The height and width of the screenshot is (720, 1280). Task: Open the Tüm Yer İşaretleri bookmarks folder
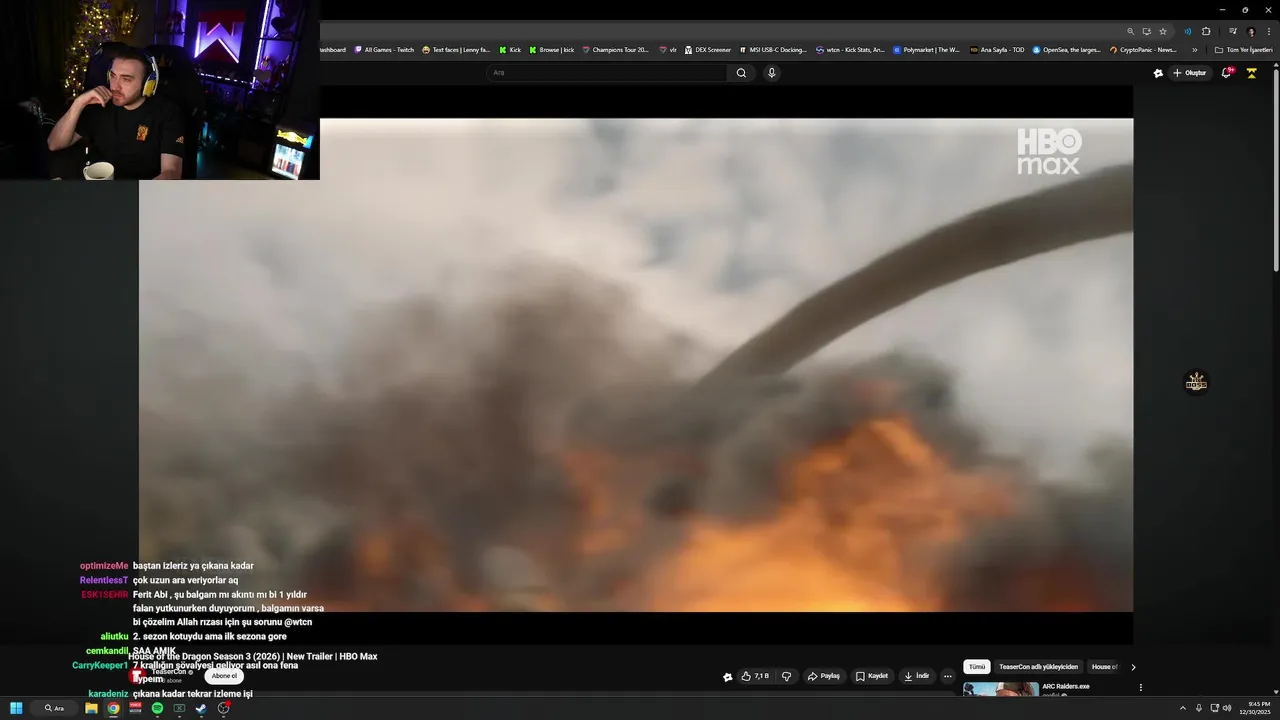pos(1243,50)
